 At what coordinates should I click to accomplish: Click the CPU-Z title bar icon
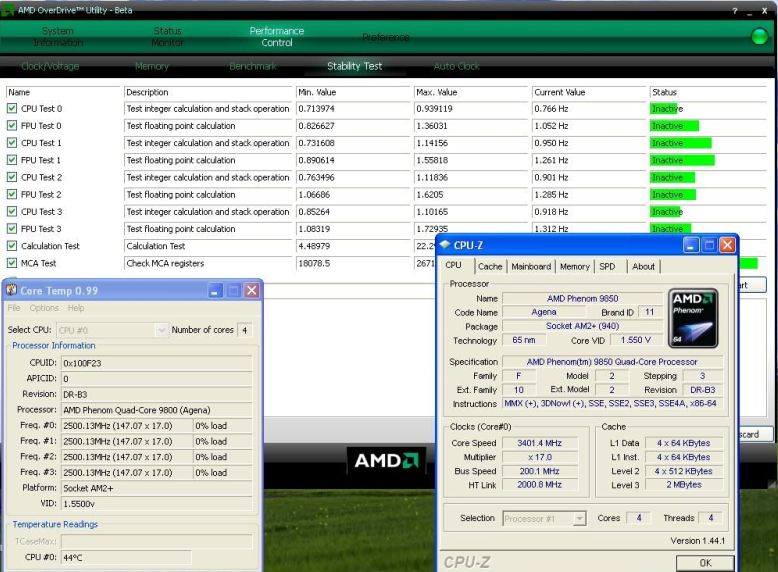[445, 245]
